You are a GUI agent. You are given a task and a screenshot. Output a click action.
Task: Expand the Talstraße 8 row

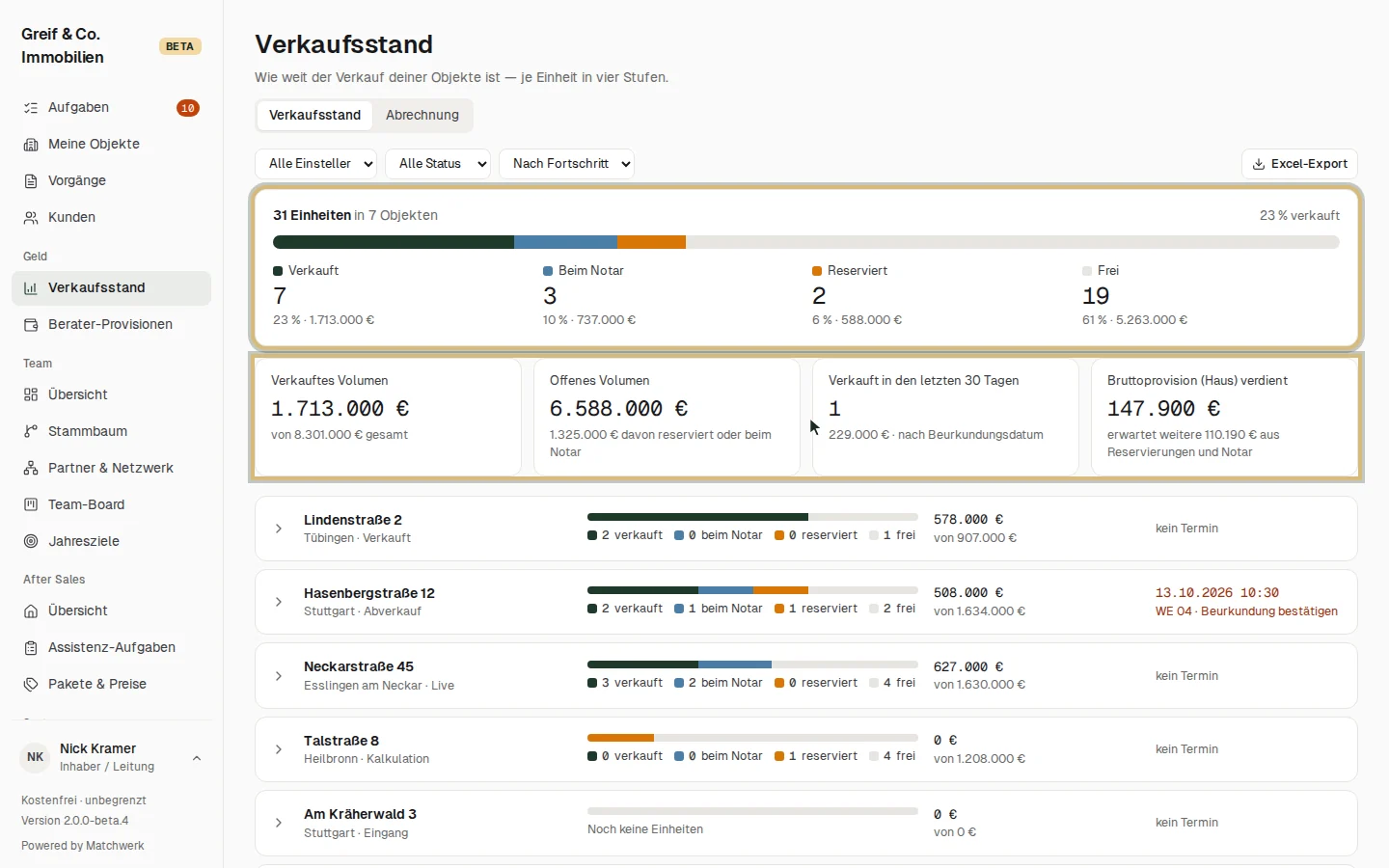coord(279,749)
